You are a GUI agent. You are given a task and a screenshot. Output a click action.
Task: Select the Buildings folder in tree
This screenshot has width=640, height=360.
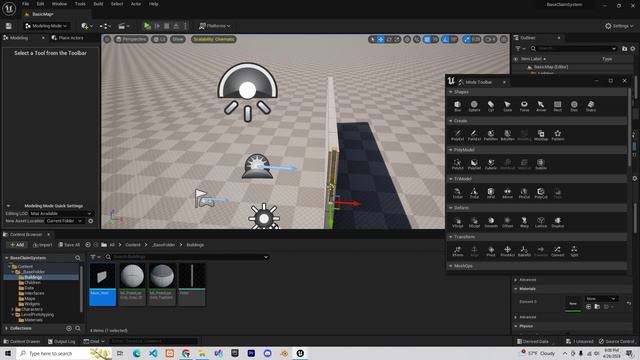pos(33,277)
